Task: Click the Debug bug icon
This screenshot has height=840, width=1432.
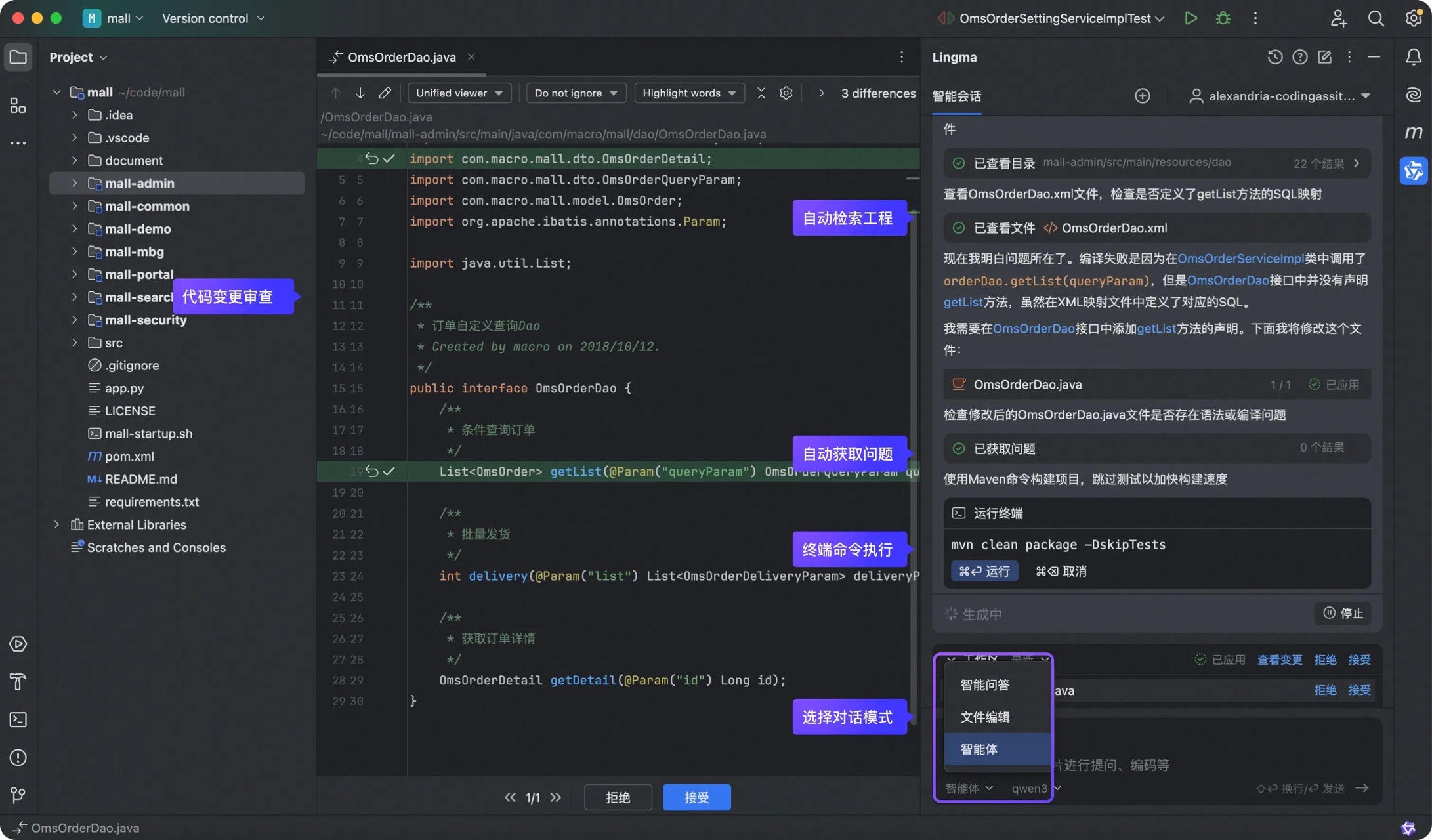Action: coord(1223,18)
